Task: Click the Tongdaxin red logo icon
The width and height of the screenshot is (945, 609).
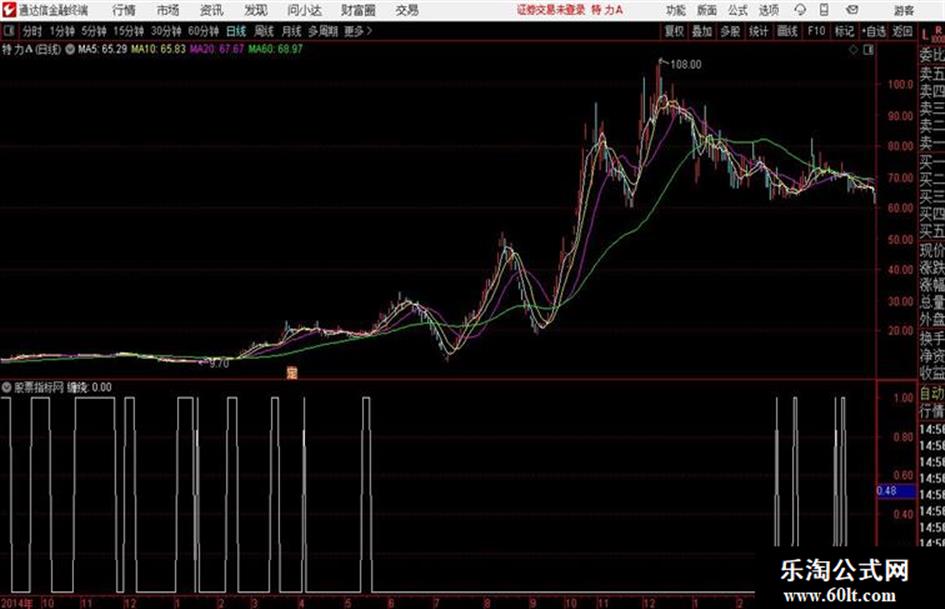Action: click(9, 10)
